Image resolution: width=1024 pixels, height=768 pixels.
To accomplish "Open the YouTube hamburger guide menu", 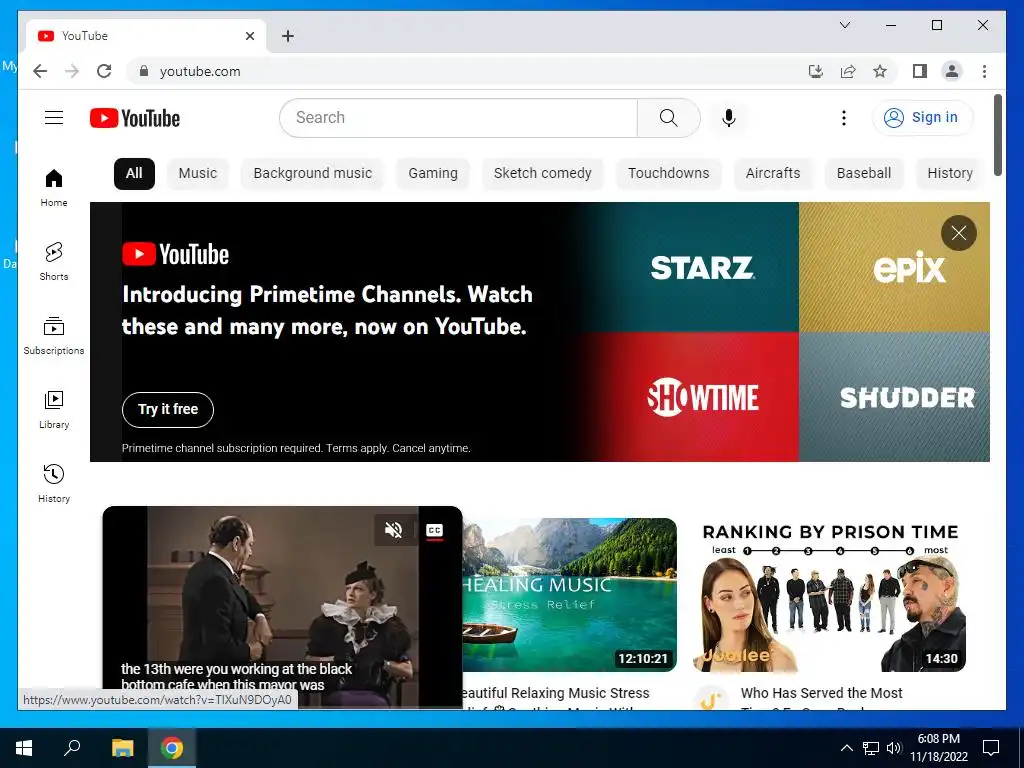I will tap(54, 118).
